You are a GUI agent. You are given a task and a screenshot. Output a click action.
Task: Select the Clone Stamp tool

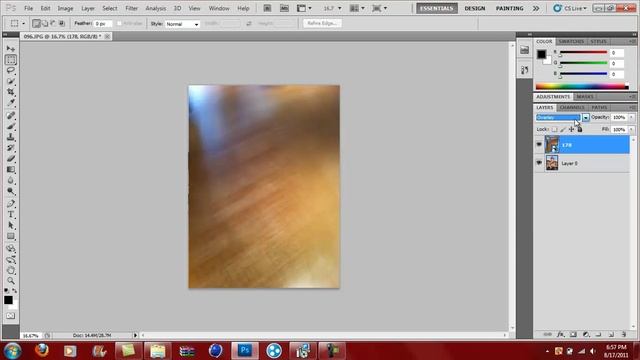pos(11,137)
